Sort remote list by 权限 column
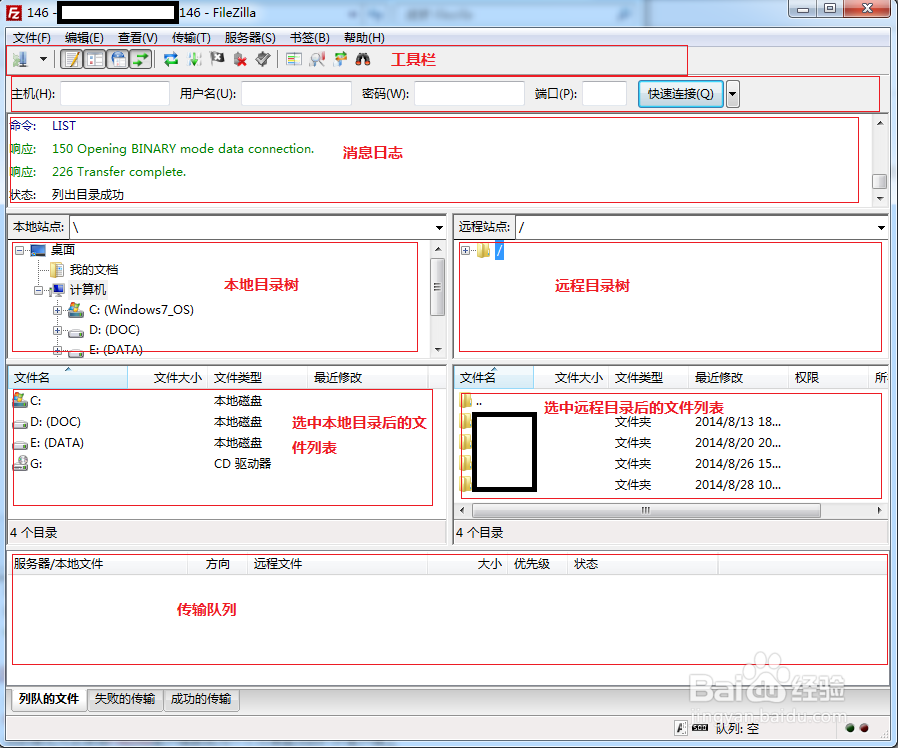Screen dimensions: 898x748 click(828, 377)
